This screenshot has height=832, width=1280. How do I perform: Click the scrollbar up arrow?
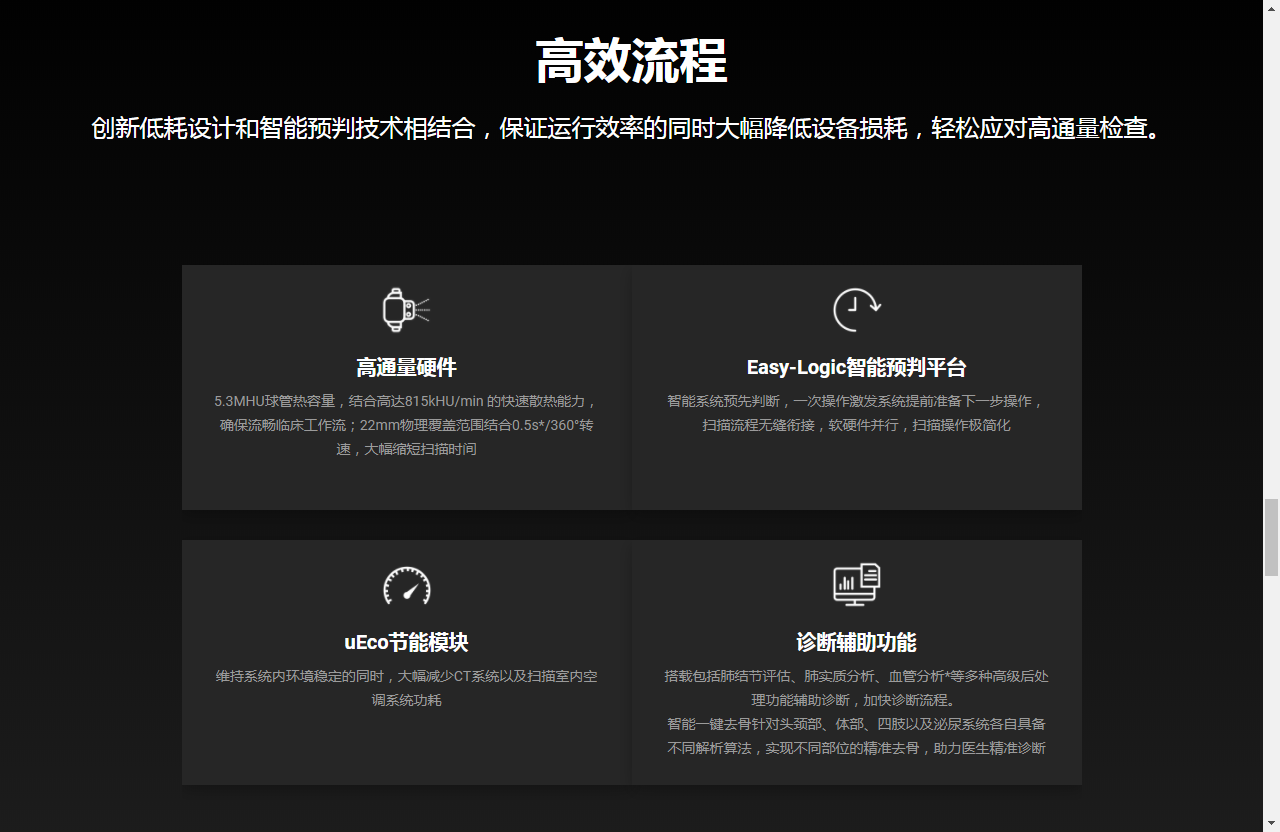coord(1271,8)
